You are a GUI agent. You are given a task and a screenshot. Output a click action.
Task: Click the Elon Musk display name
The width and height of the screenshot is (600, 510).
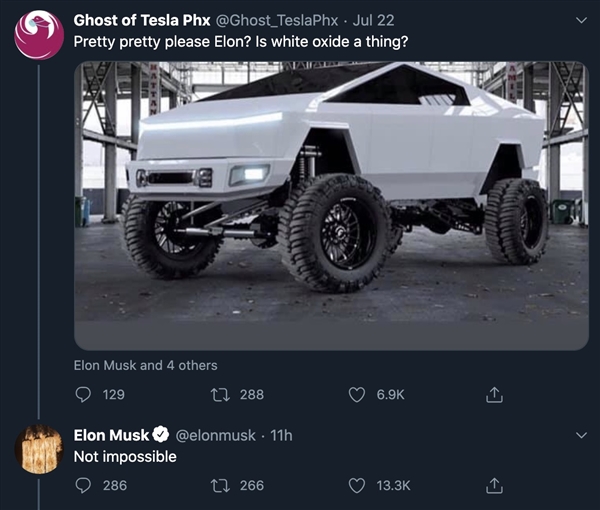tap(111, 435)
